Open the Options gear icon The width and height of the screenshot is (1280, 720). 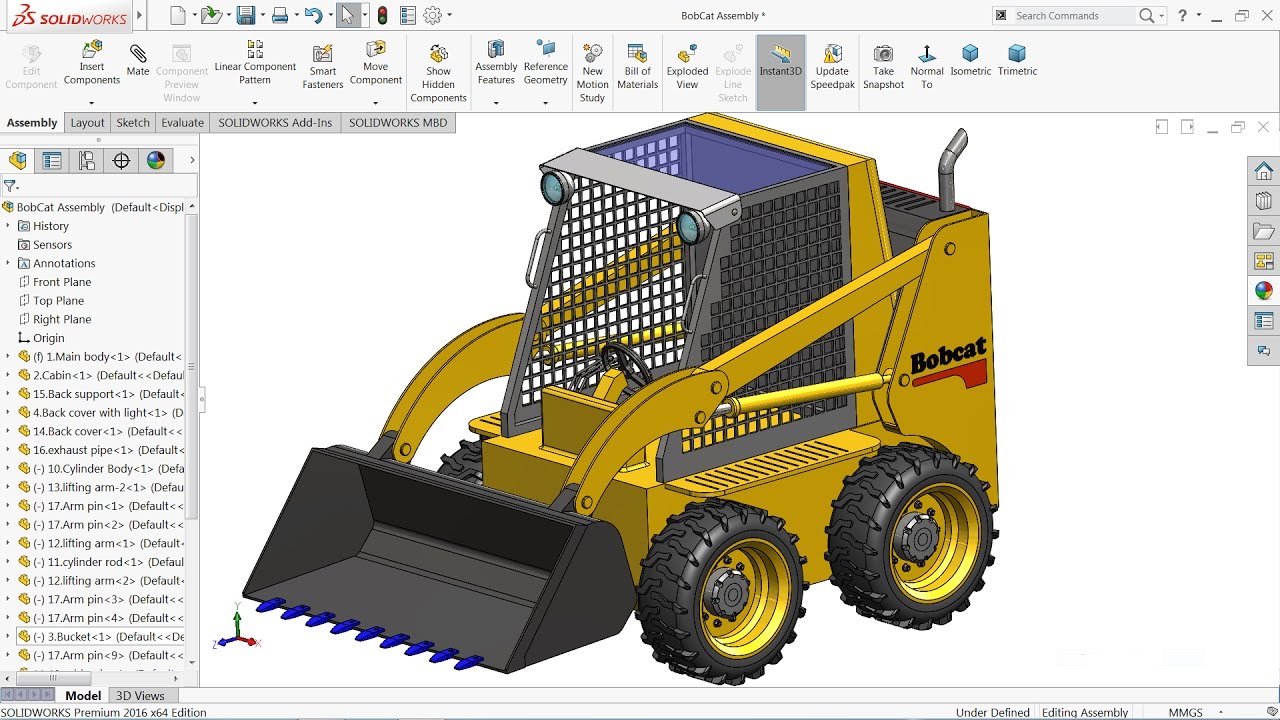pyautogui.click(x=433, y=15)
